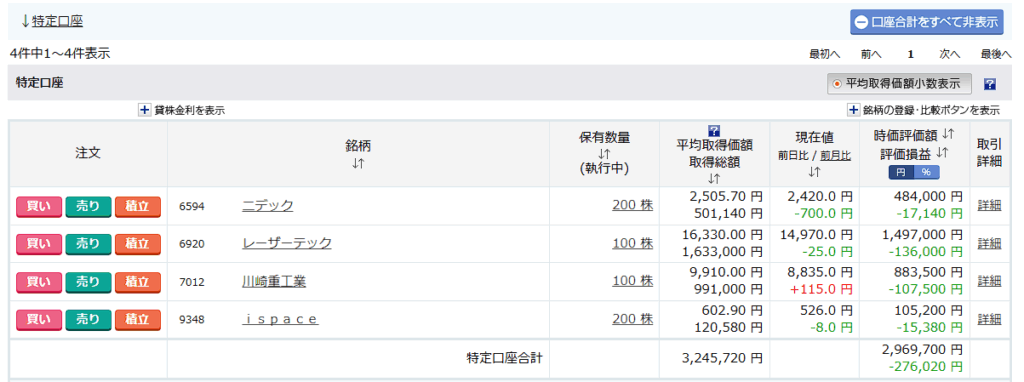This screenshot has height=382, width=1024.
Task: Switch 評価損益 display to percent
Action: [926, 172]
